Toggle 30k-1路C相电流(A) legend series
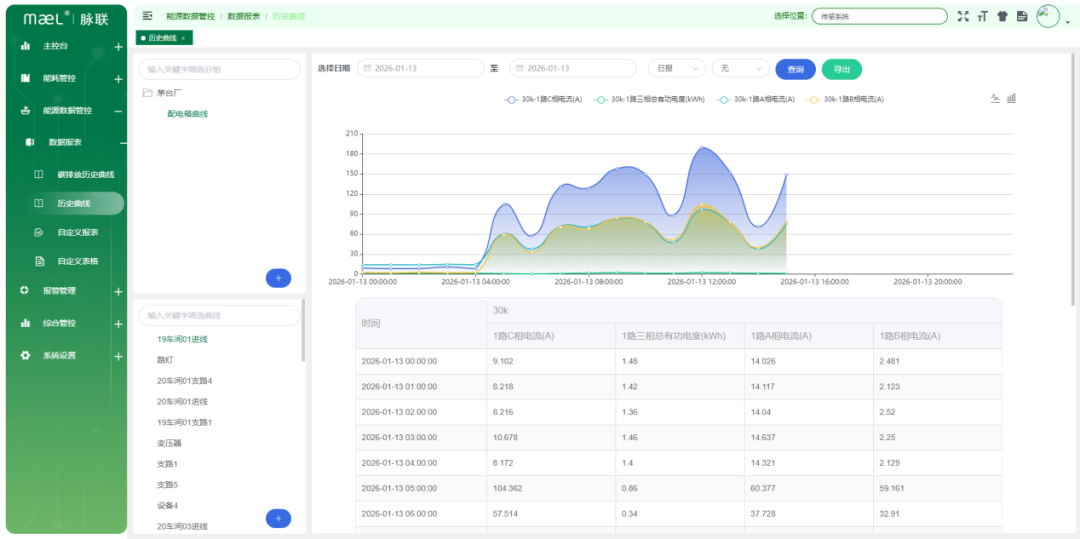Image resolution: width=1080 pixels, height=539 pixels. (543, 99)
